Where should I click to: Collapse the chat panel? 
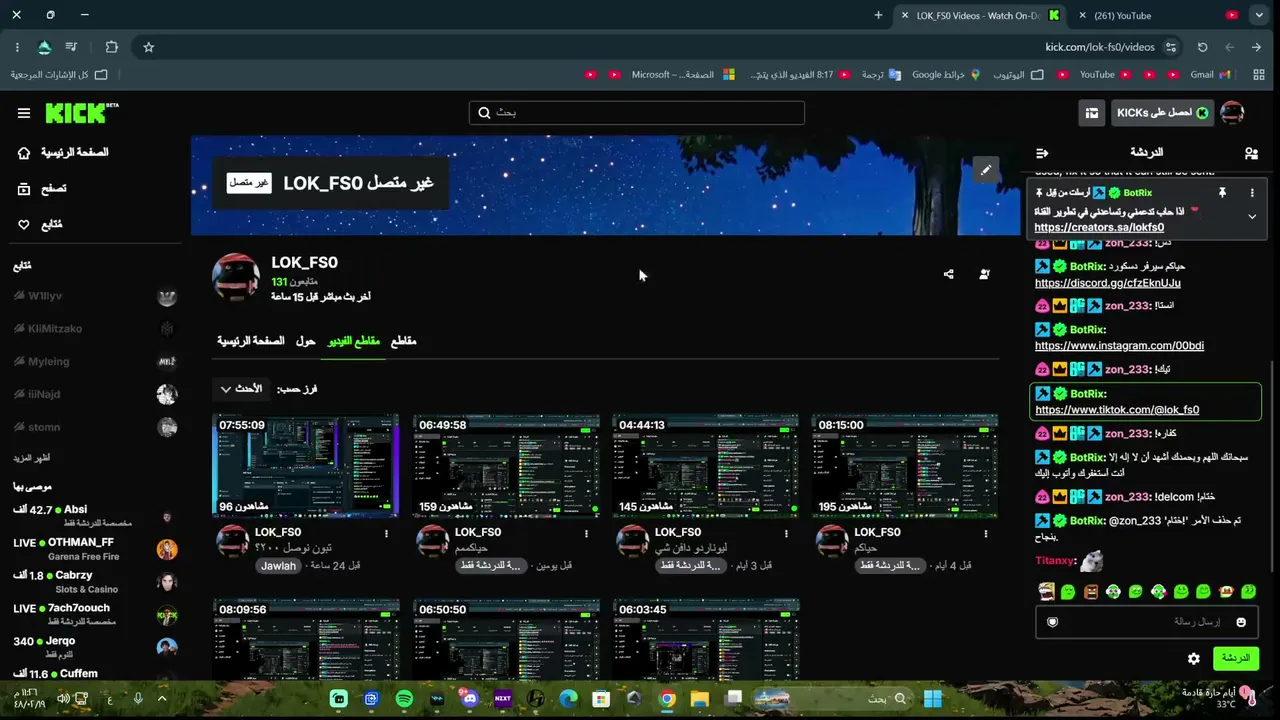tap(1042, 153)
